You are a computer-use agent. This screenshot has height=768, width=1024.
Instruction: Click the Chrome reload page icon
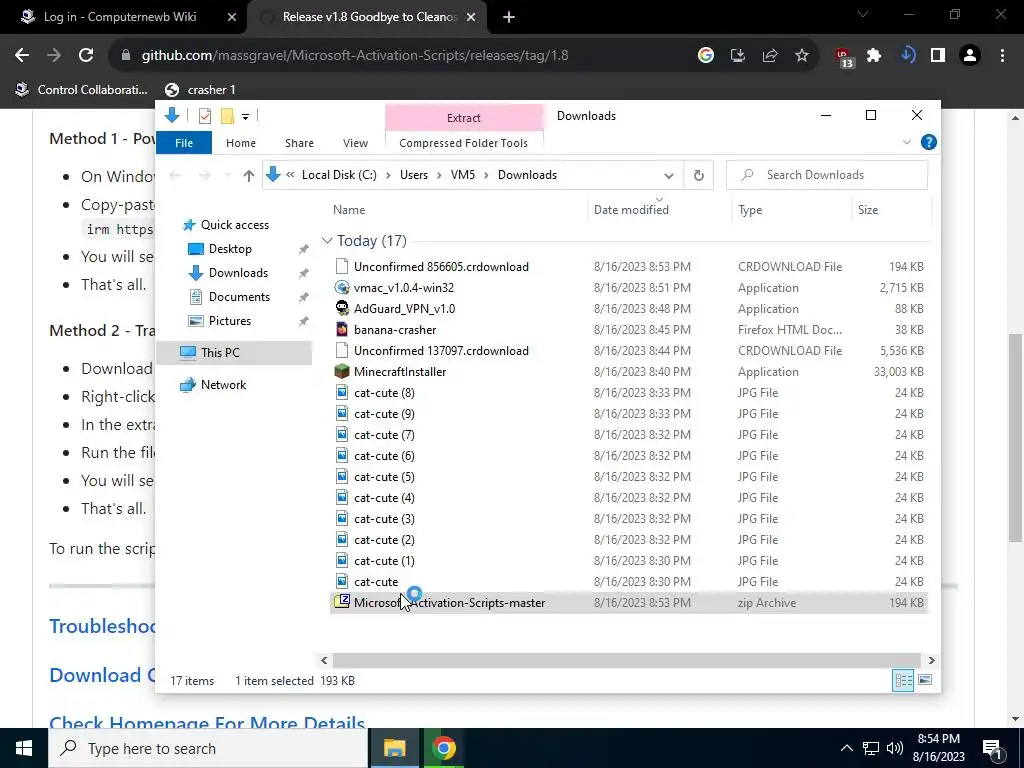tap(86, 56)
